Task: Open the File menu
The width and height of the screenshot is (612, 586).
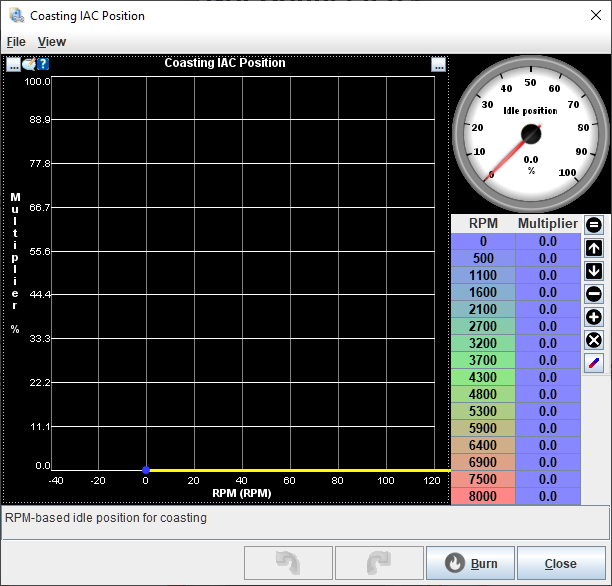Action: [x=16, y=42]
